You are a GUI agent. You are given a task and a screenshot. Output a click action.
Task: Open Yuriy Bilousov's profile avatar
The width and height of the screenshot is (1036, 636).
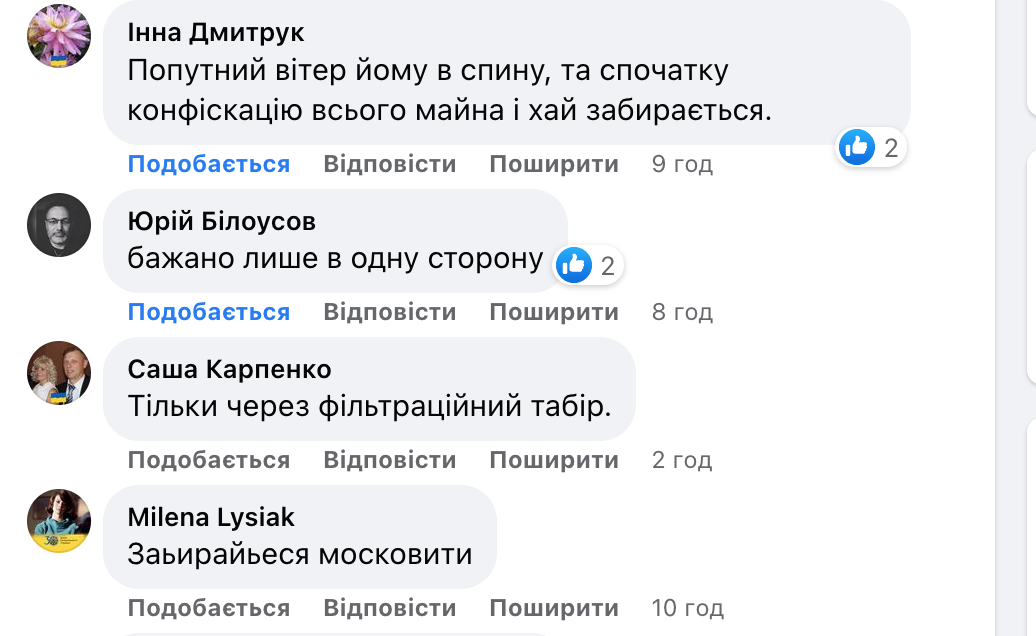[58, 225]
